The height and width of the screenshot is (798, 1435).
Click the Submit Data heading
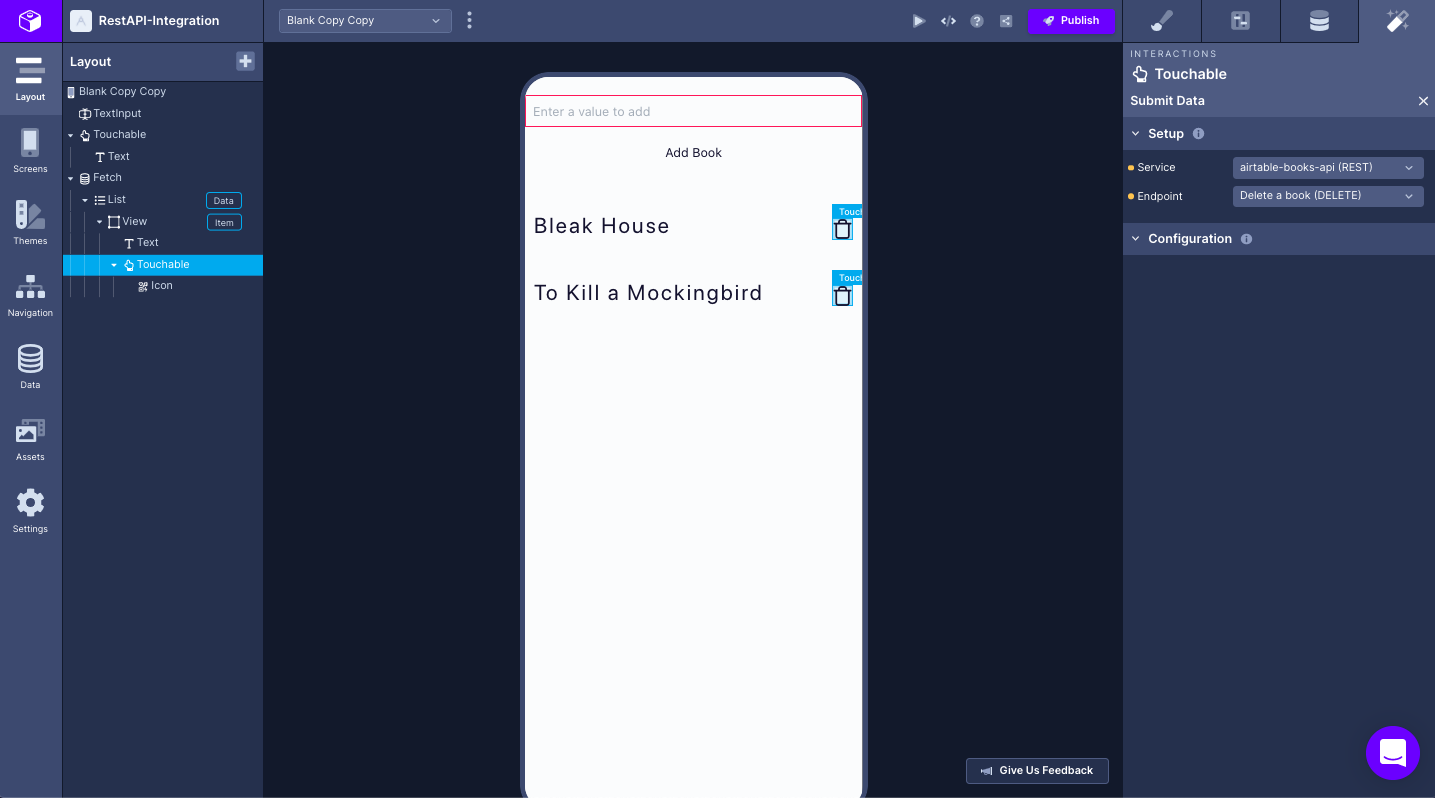click(x=1167, y=101)
